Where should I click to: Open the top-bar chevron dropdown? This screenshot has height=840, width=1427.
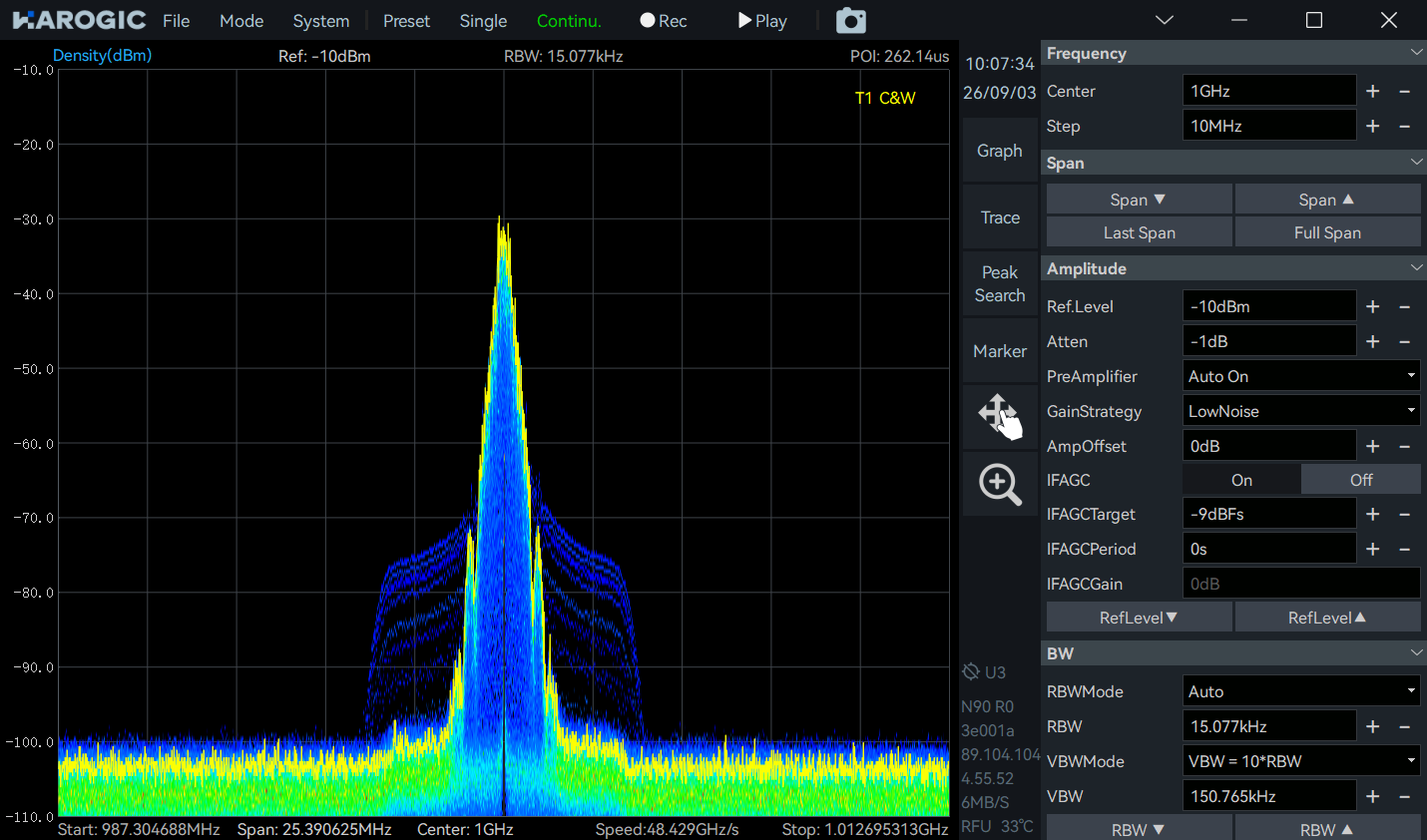click(1164, 20)
